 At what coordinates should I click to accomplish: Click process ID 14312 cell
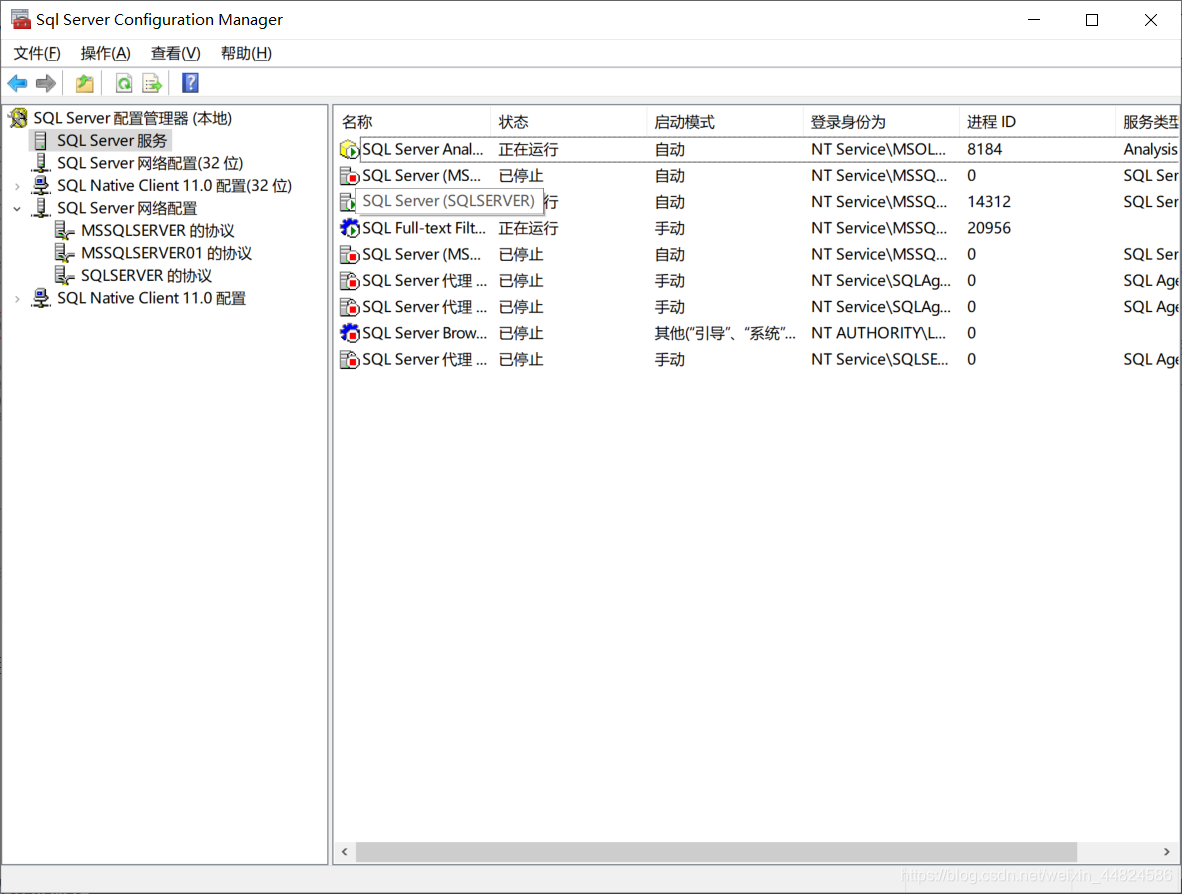[x=989, y=202]
